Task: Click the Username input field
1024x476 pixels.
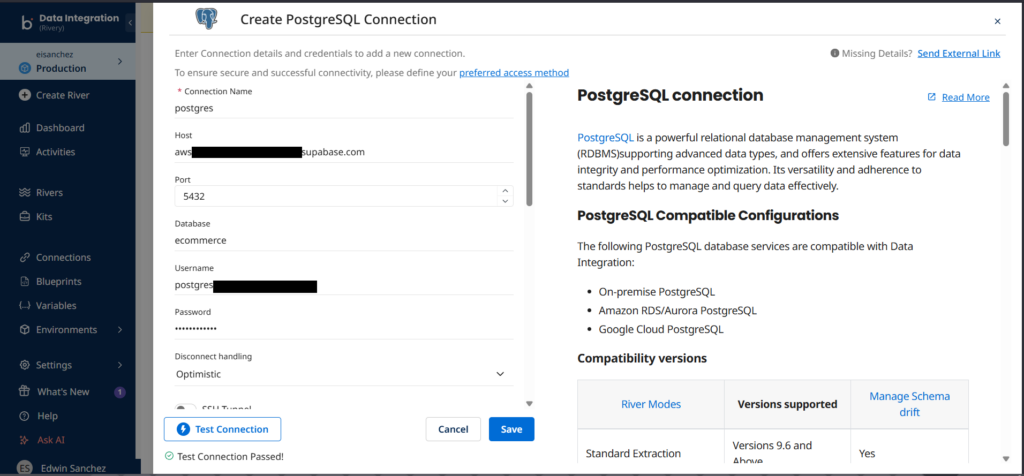Action: click(344, 285)
